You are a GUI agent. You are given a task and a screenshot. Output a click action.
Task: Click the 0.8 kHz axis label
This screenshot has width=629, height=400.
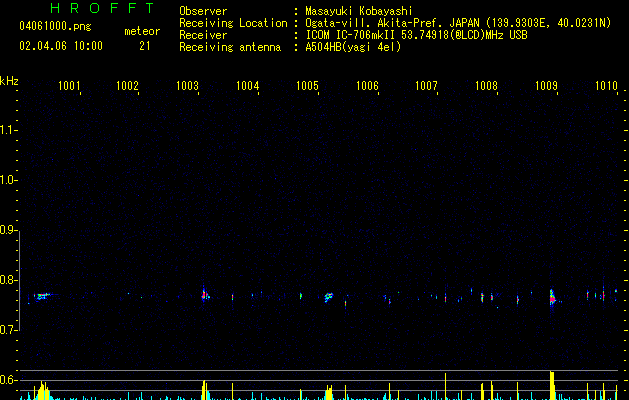(8, 280)
